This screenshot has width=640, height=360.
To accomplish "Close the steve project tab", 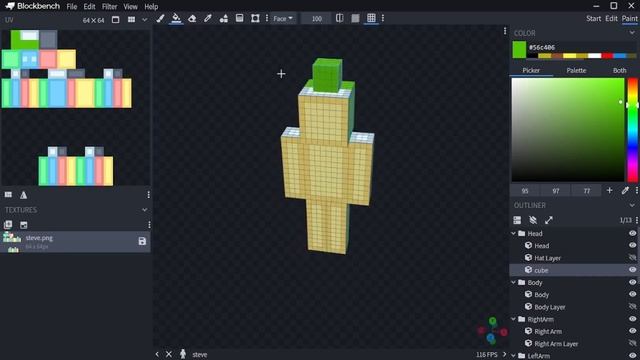I will 169,354.
